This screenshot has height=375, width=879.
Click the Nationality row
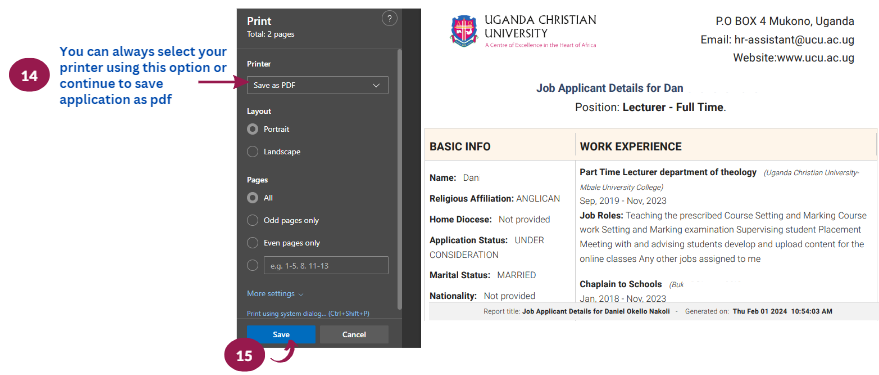[482, 295]
